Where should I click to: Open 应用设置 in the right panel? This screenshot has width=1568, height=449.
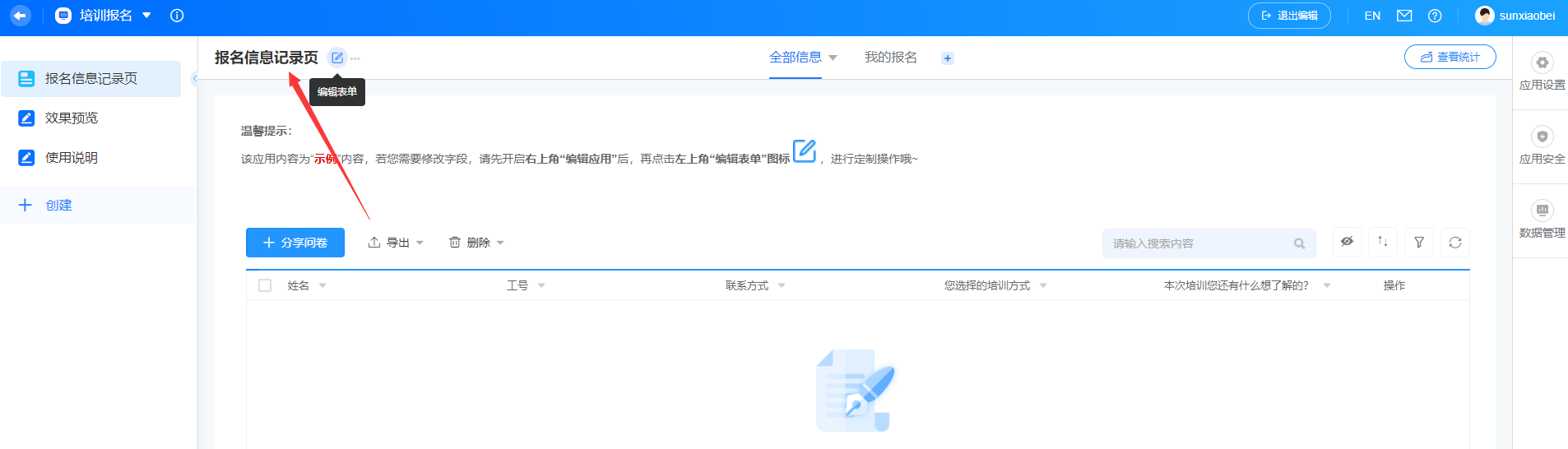point(1542,72)
